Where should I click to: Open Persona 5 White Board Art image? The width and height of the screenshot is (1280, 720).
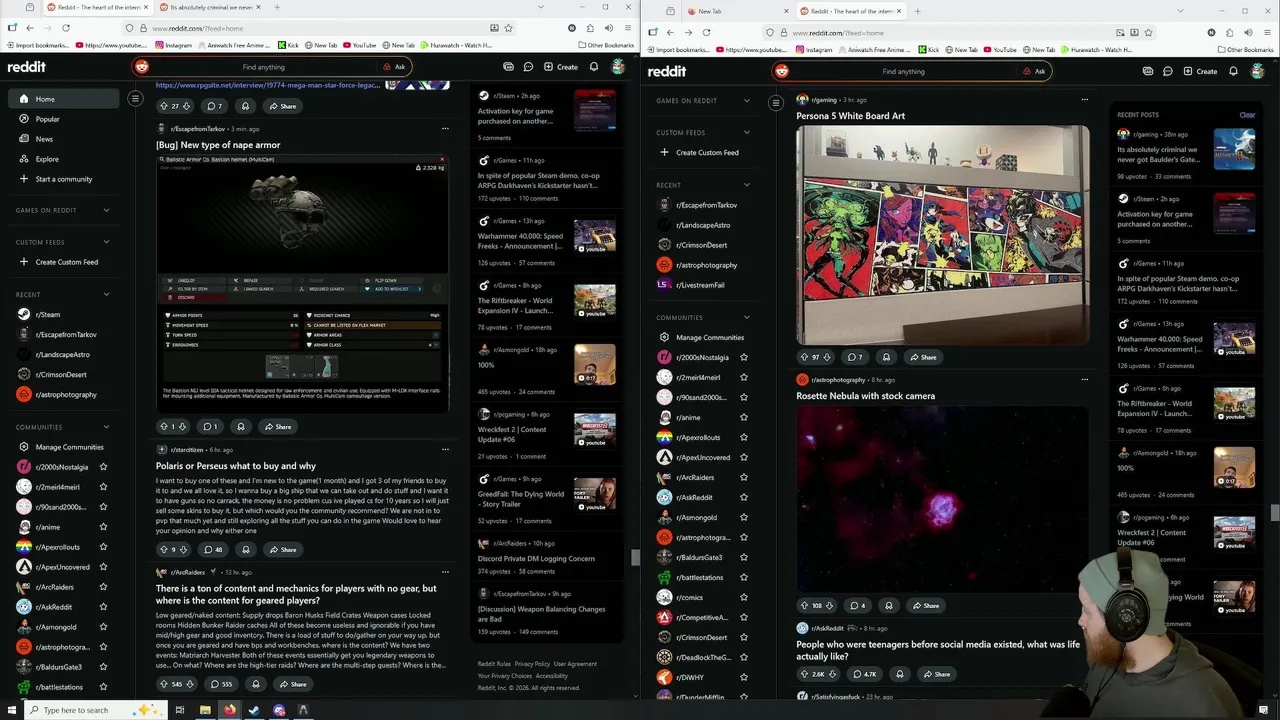943,235
